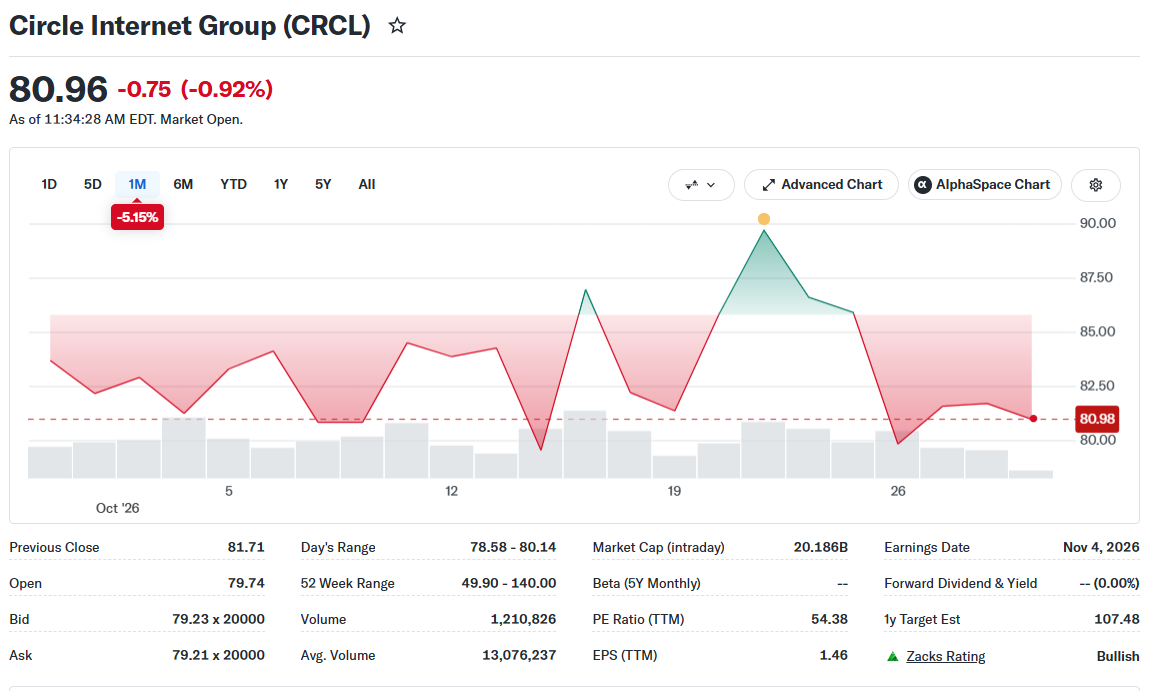Add CRCL to watchlist with star icon
The width and height of the screenshot is (1152, 691).
pos(397,26)
